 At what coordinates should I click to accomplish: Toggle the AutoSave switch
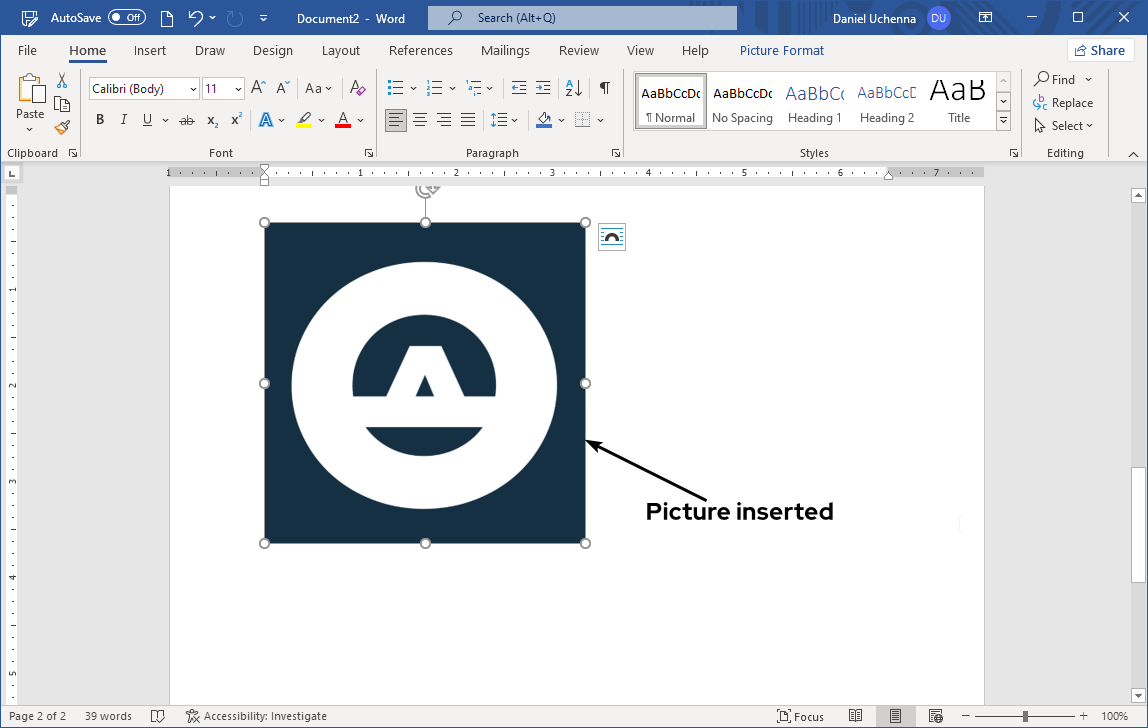(x=127, y=18)
